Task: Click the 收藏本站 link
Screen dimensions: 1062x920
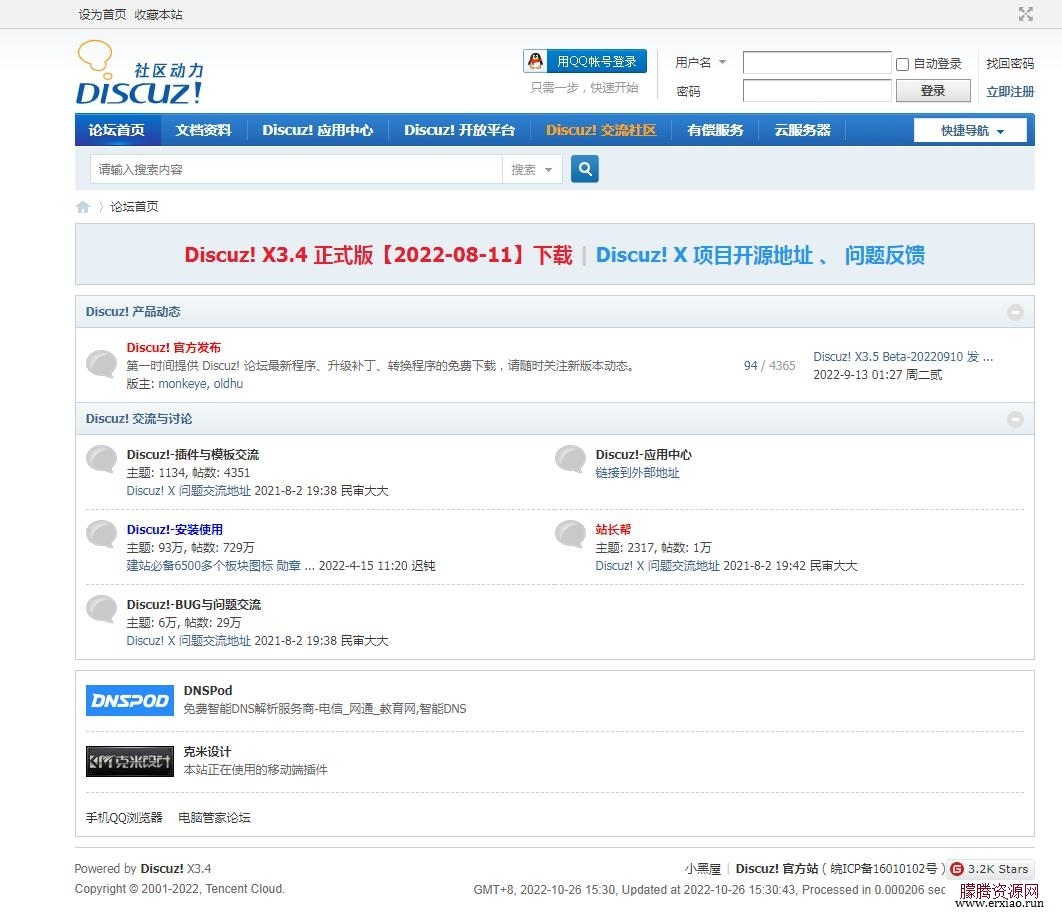Action: tap(158, 14)
